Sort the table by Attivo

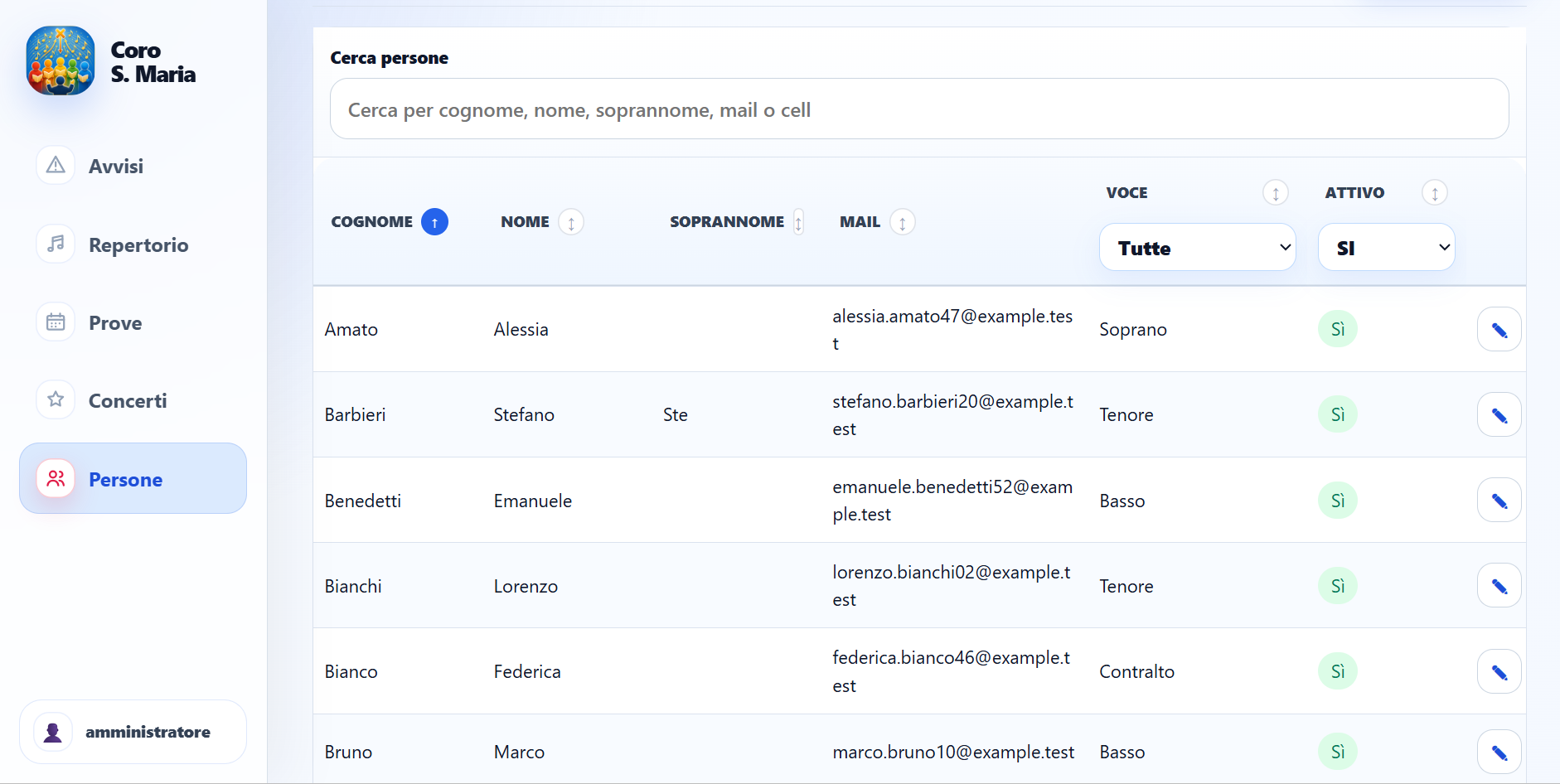tap(1435, 193)
